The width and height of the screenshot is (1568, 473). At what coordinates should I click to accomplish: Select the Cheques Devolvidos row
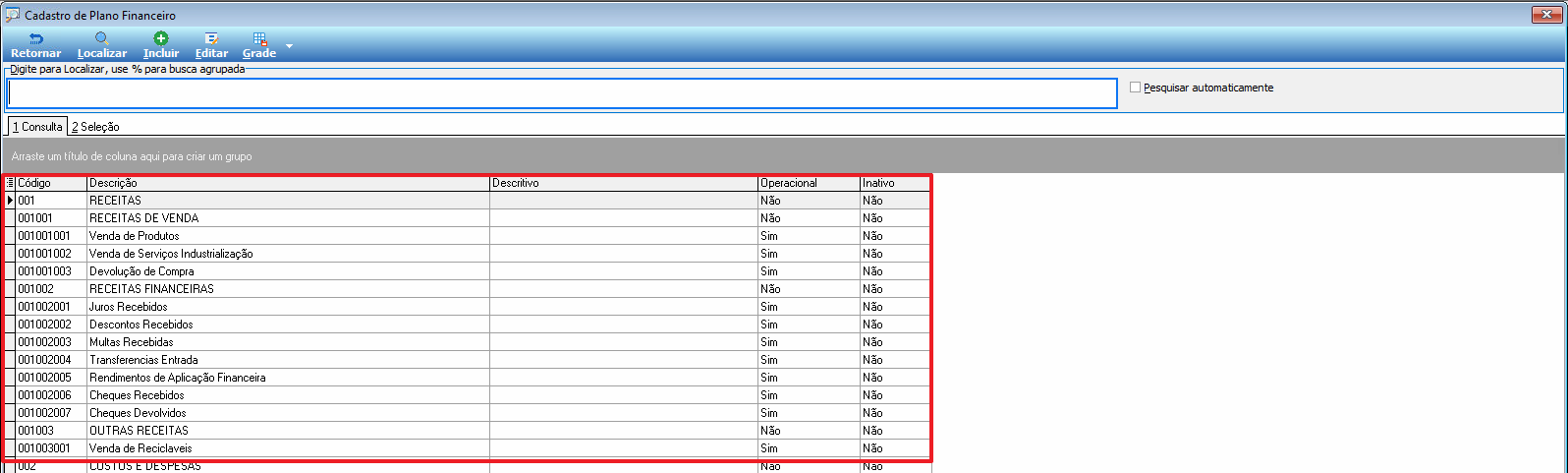tap(468, 413)
